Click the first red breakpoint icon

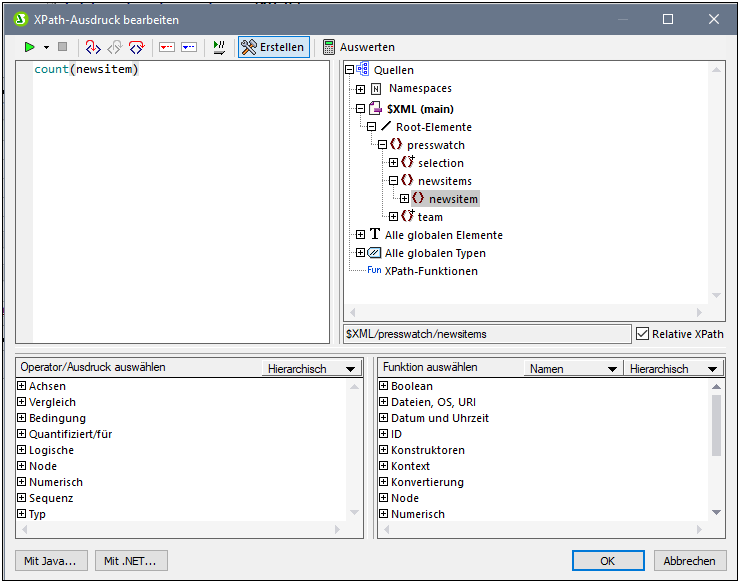point(167,47)
